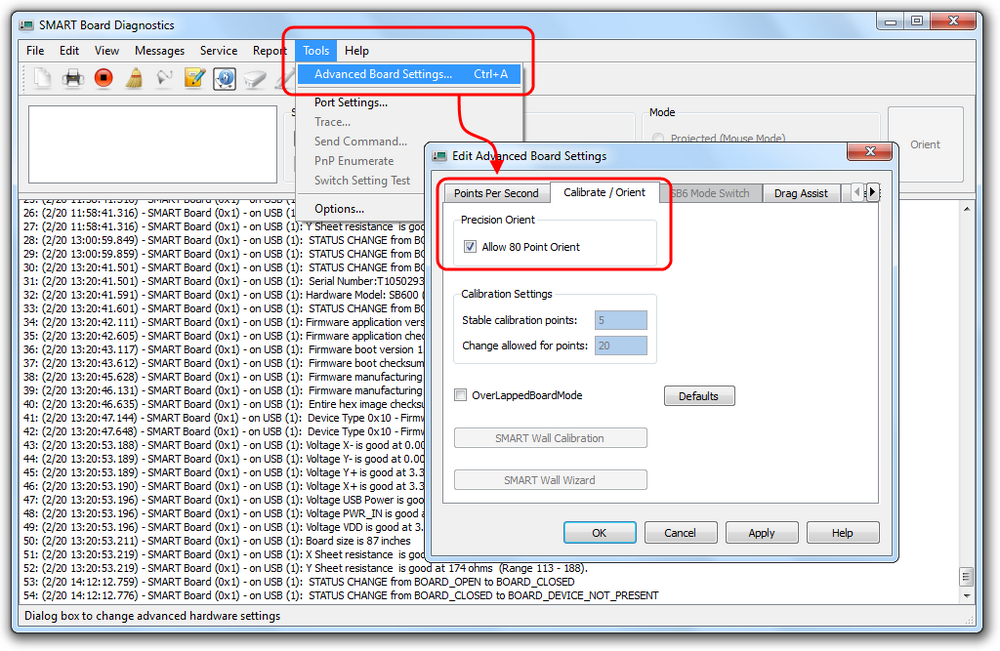This screenshot has width=1000, height=651.
Task: Select log line 53 'BOARD_OPEN to BOARD_CLOSED'
Action: tap(298, 582)
